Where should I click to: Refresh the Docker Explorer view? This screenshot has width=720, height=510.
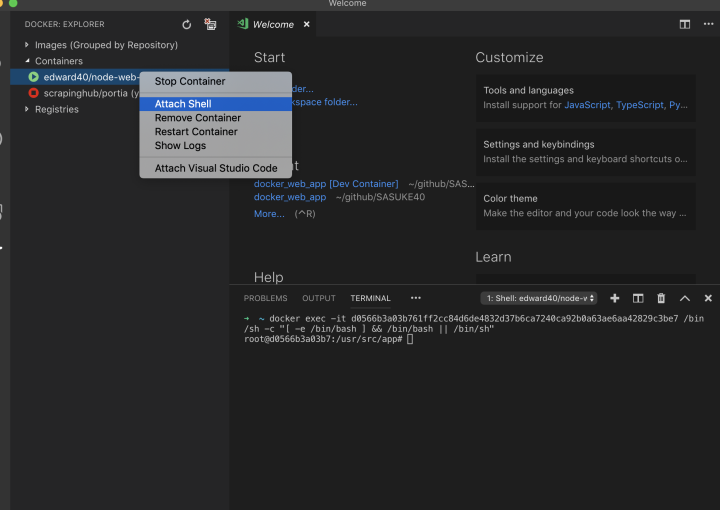click(x=187, y=24)
